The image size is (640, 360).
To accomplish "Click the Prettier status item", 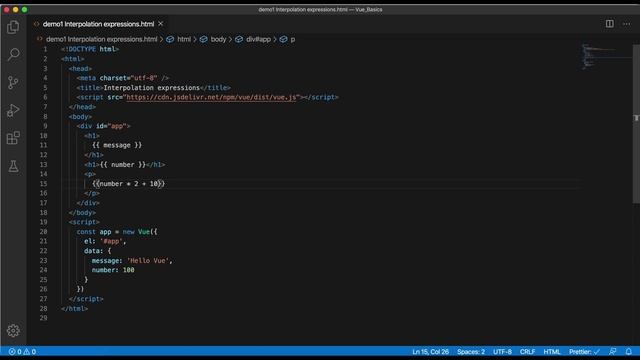I will (584, 352).
